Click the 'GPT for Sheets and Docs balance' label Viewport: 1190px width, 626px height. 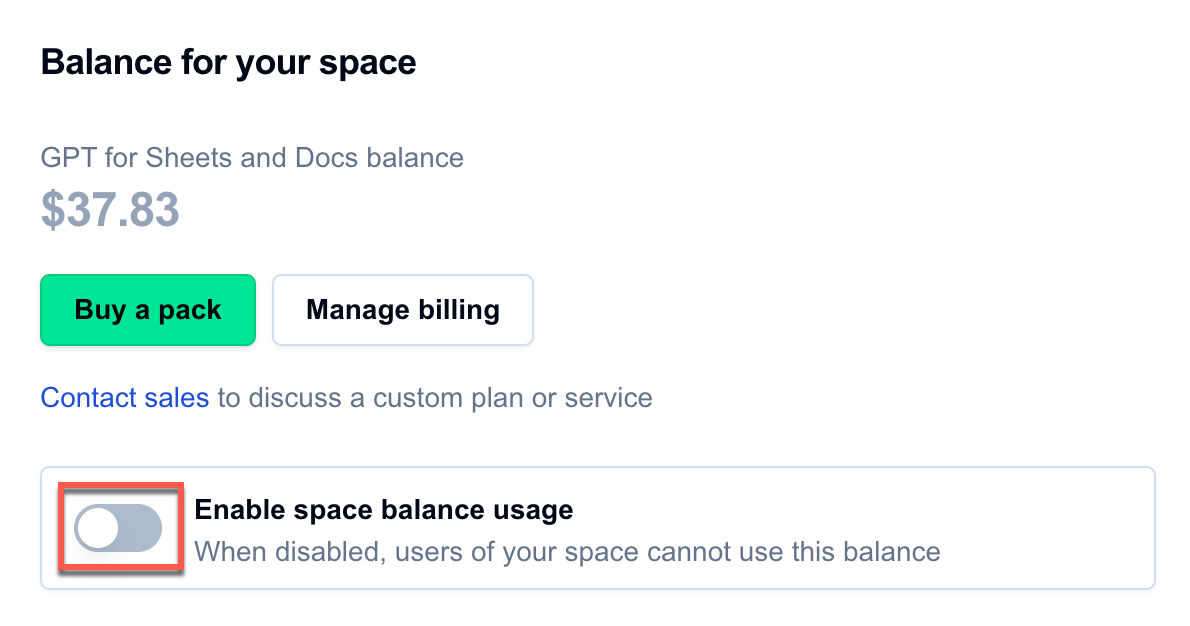tap(252, 157)
